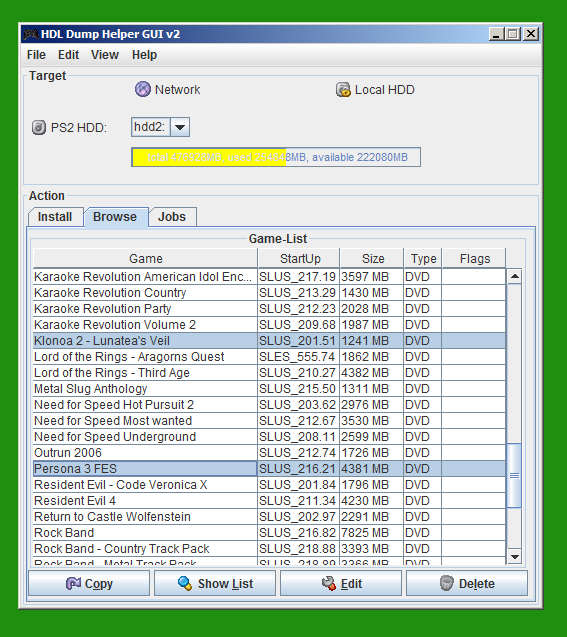The height and width of the screenshot is (637, 567).
Task: Click the Delete button
Action: coord(467,583)
